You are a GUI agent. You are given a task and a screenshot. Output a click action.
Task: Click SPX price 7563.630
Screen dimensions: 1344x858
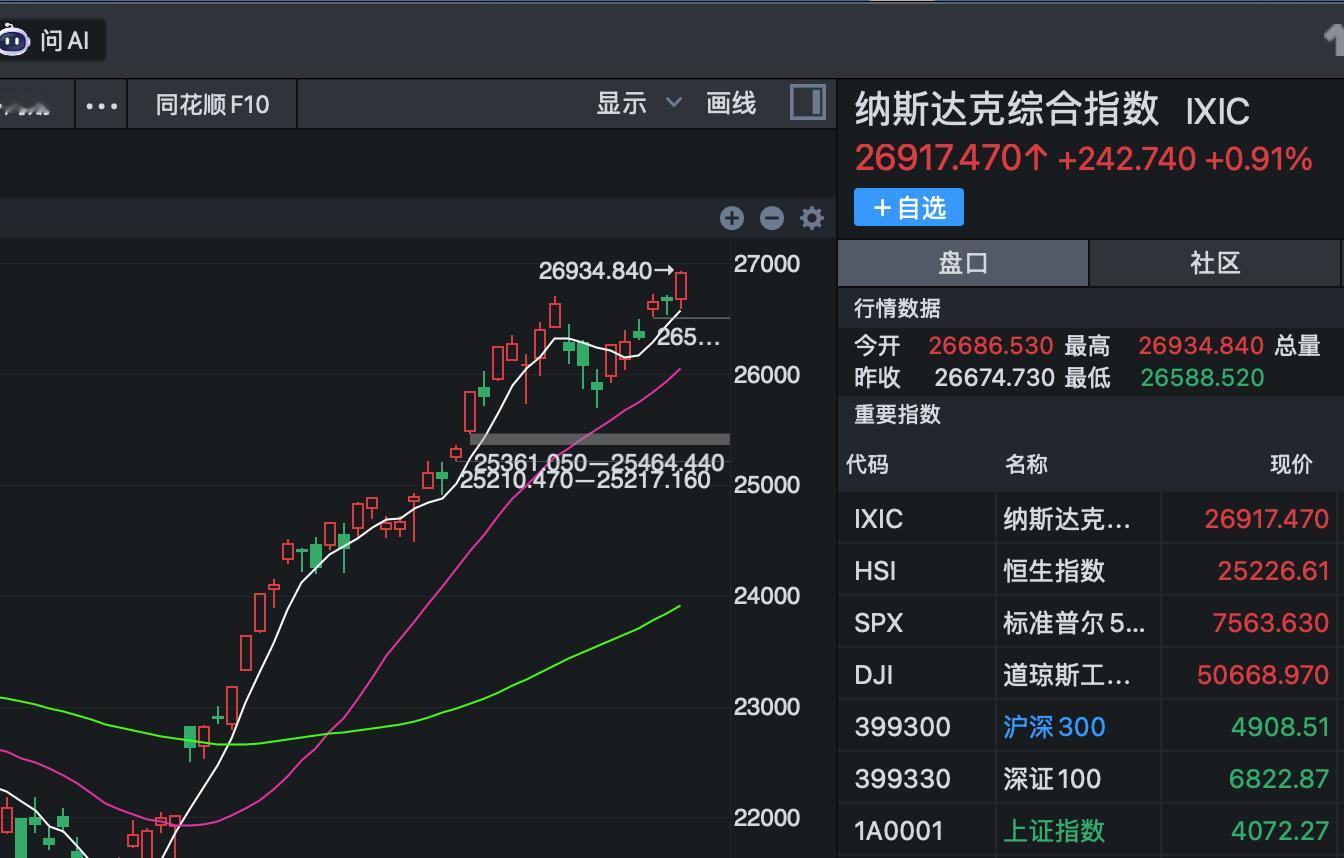coord(1270,623)
